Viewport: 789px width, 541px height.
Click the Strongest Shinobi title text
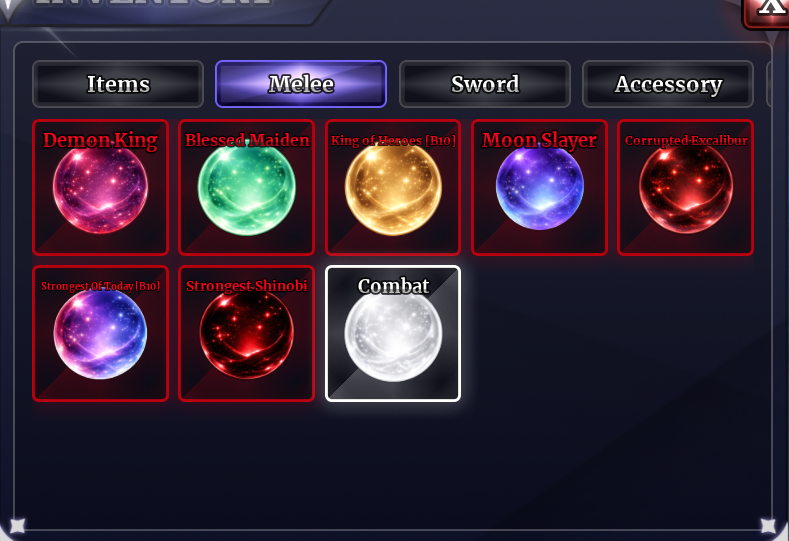[x=247, y=286]
